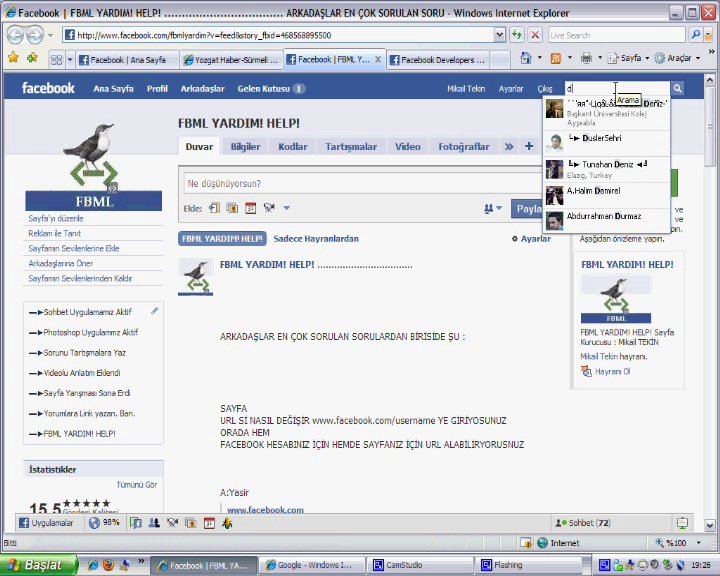This screenshot has width=720, height=576.
Task: Switch to CamStudio taskbar window
Action: click(x=420, y=565)
